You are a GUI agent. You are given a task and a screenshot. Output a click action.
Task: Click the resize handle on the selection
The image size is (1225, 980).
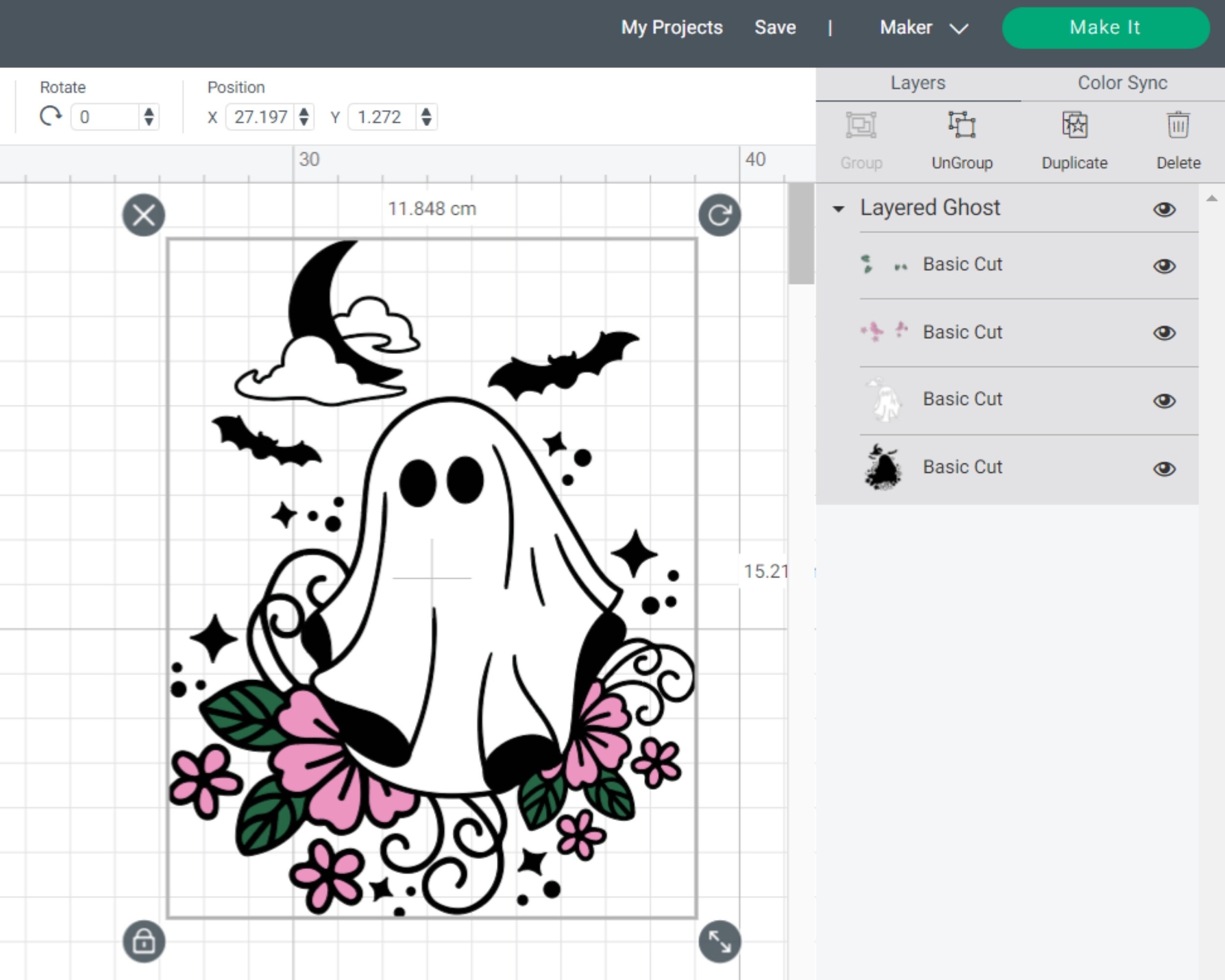click(718, 942)
